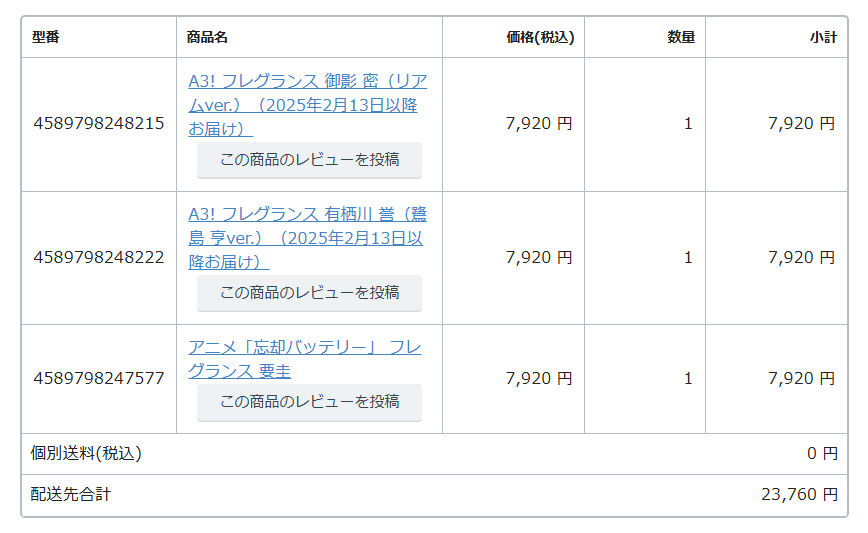868x533 pixels.
Task: Click the 小計 column header
Action: coord(824,37)
